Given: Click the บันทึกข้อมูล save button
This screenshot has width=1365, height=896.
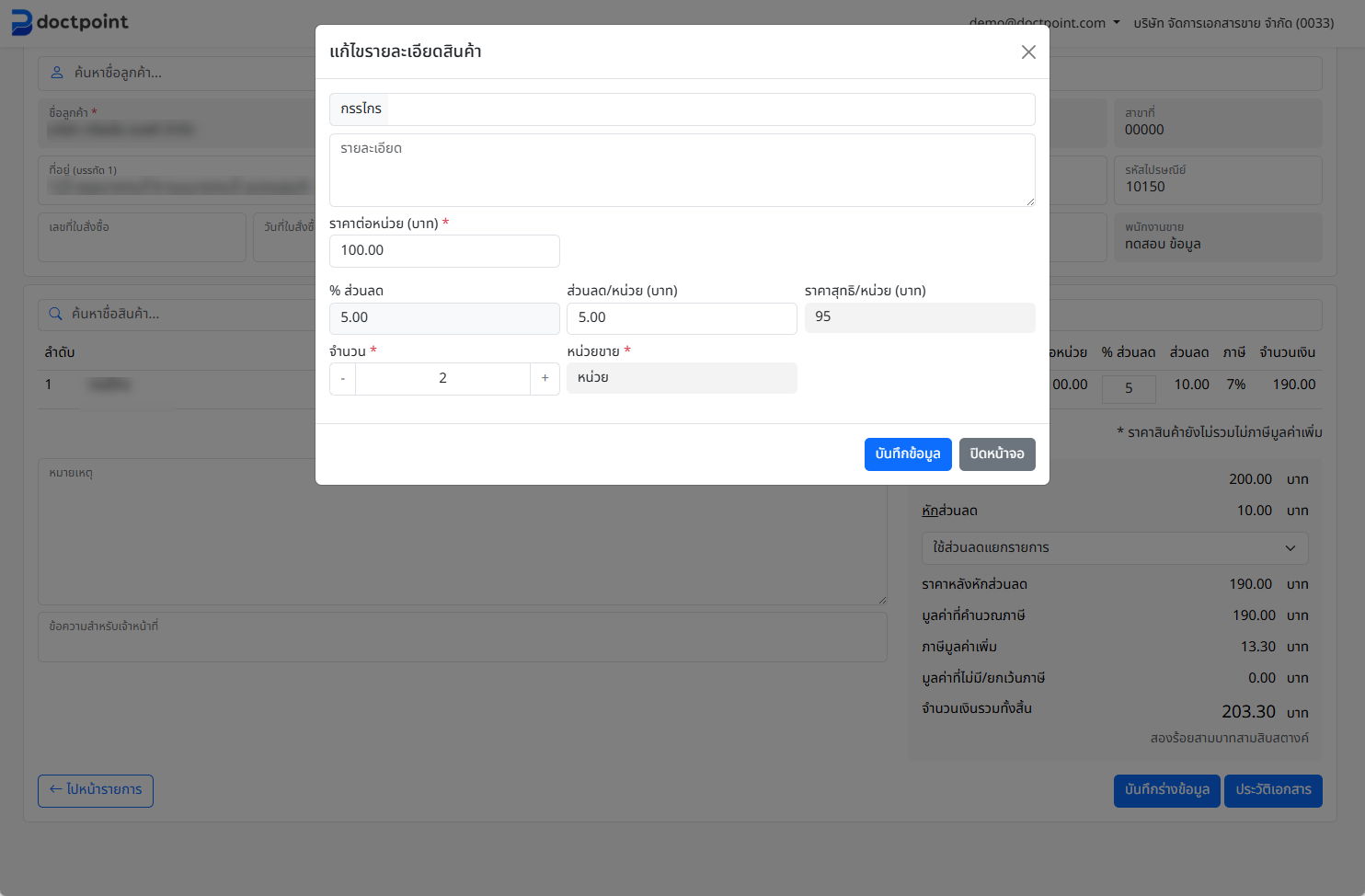Looking at the screenshot, I should (907, 454).
